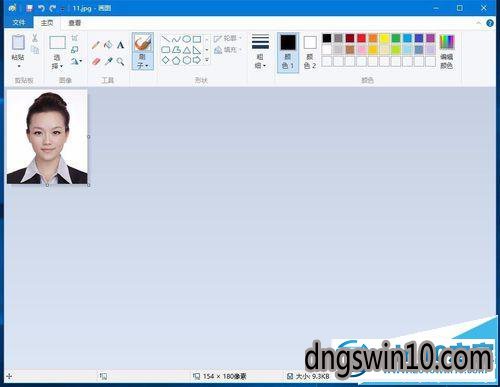Collapse the ribbon with the chevron button
The height and width of the screenshot is (387, 500).
(x=479, y=23)
